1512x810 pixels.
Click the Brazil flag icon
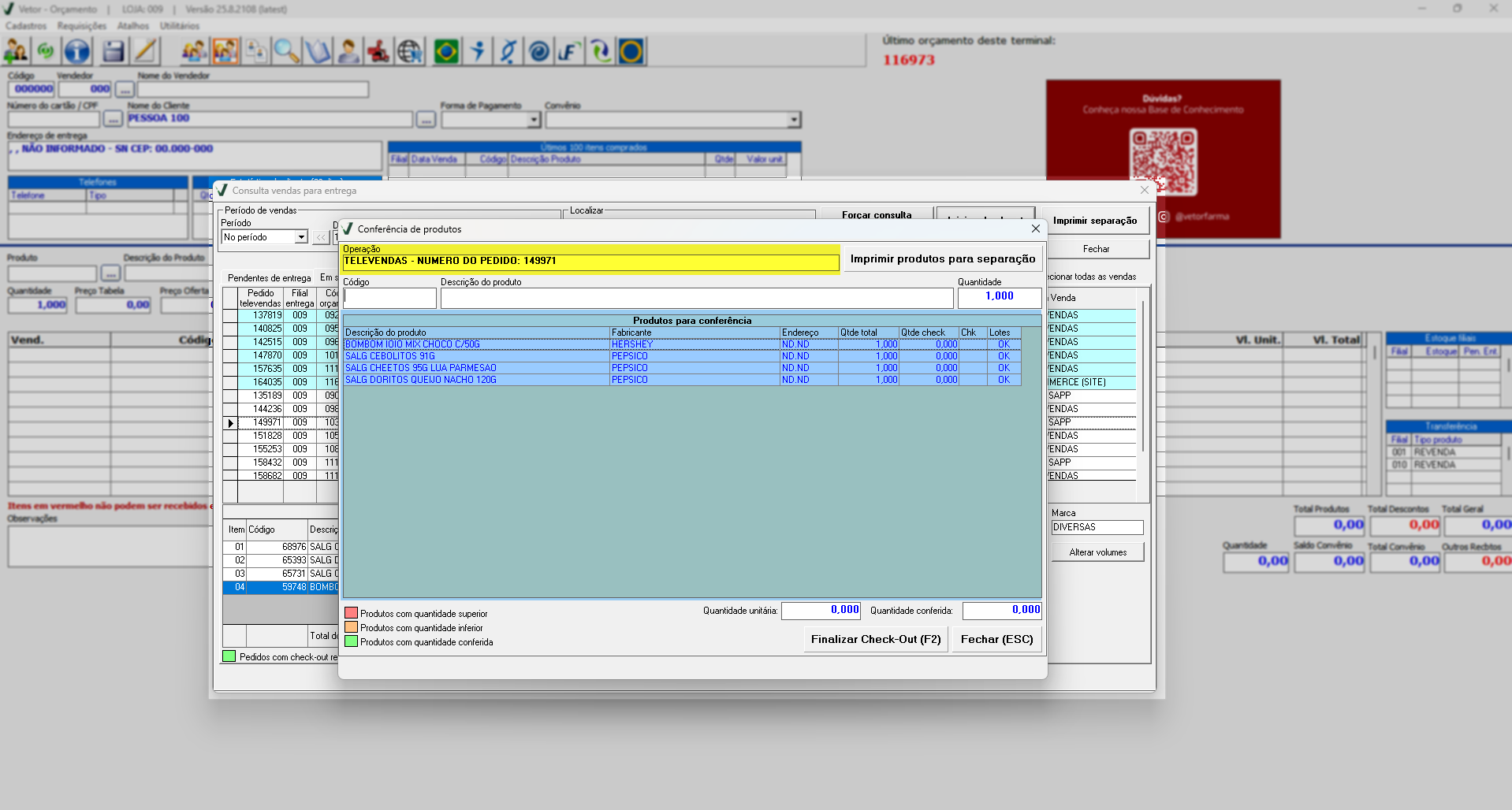(446, 52)
